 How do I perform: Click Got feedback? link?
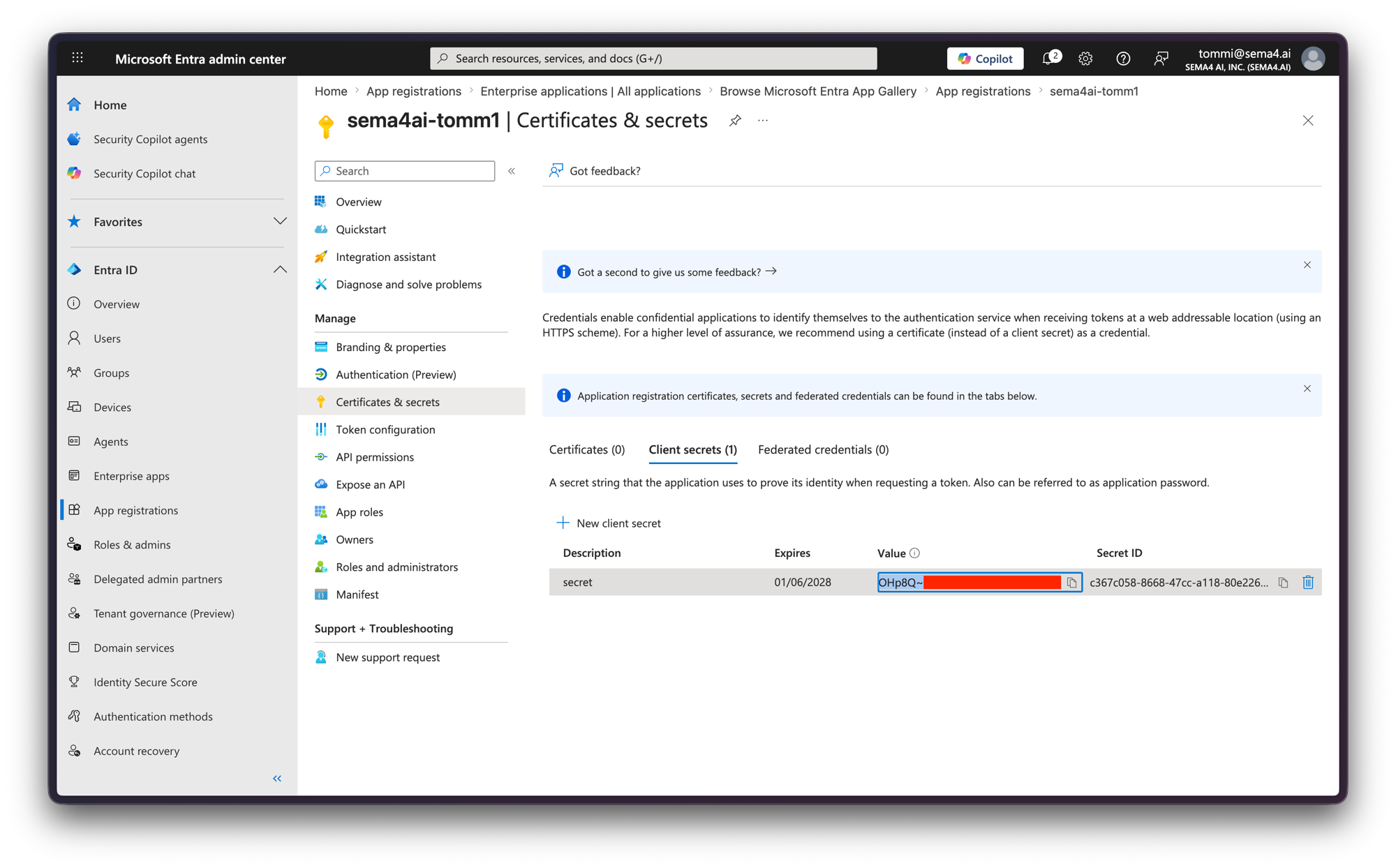[595, 171]
